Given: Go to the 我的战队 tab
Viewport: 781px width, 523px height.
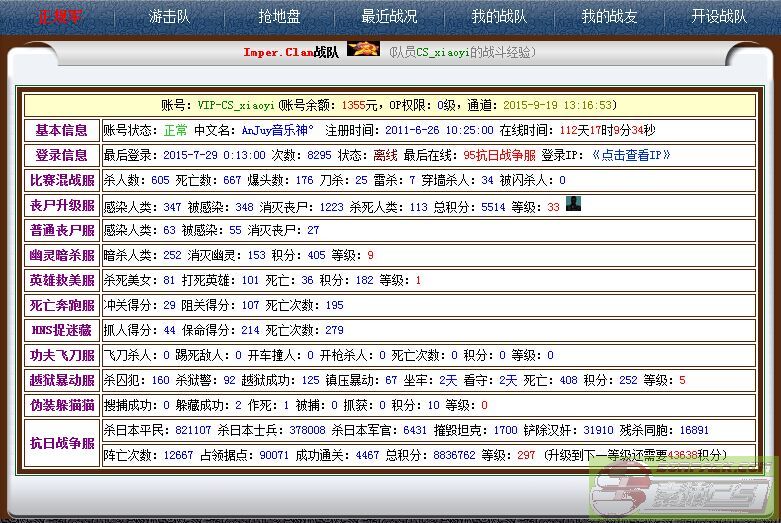Looking at the screenshot, I should (x=499, y=17).
